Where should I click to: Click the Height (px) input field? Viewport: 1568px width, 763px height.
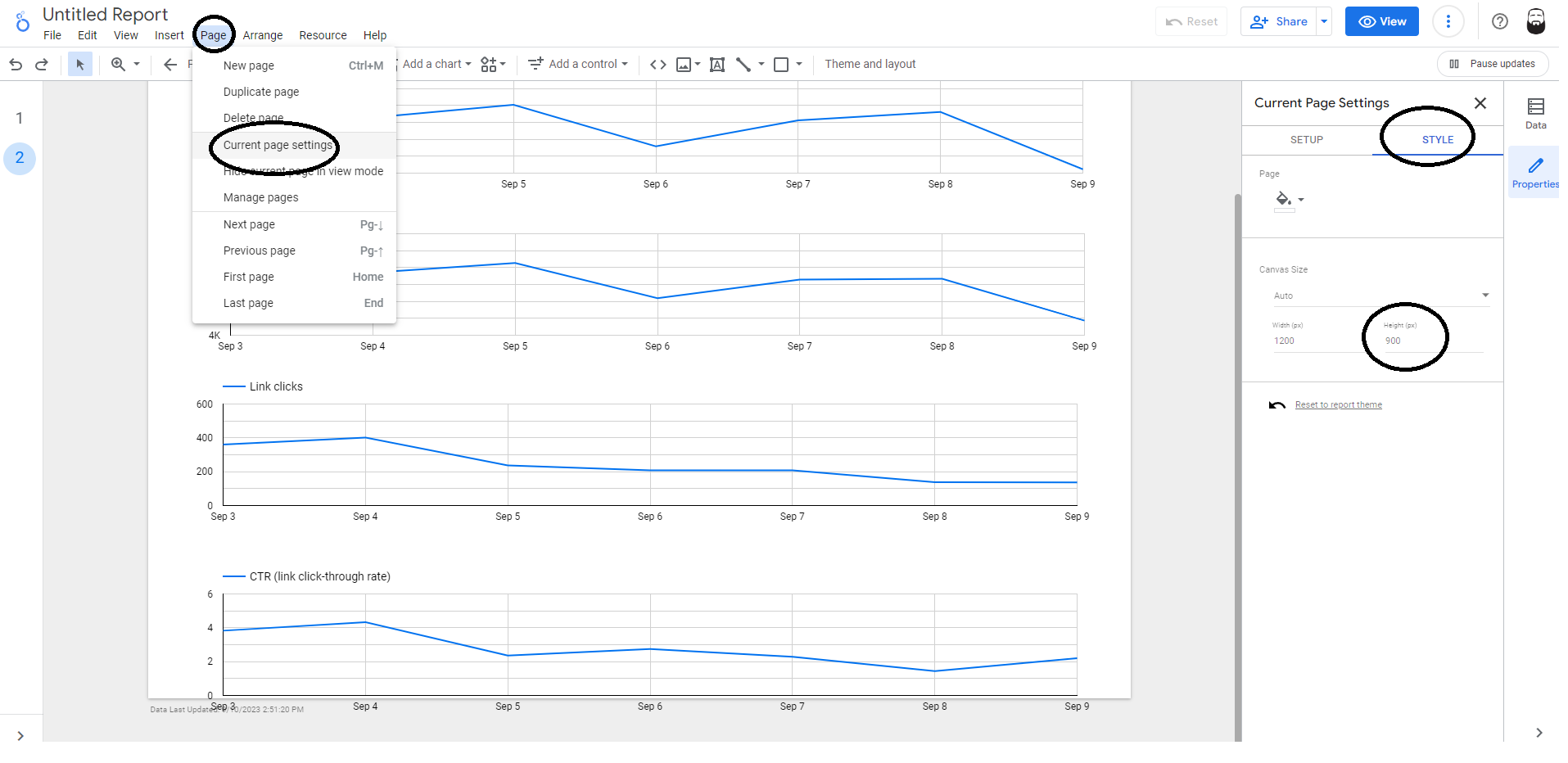tap(1431, 341)
